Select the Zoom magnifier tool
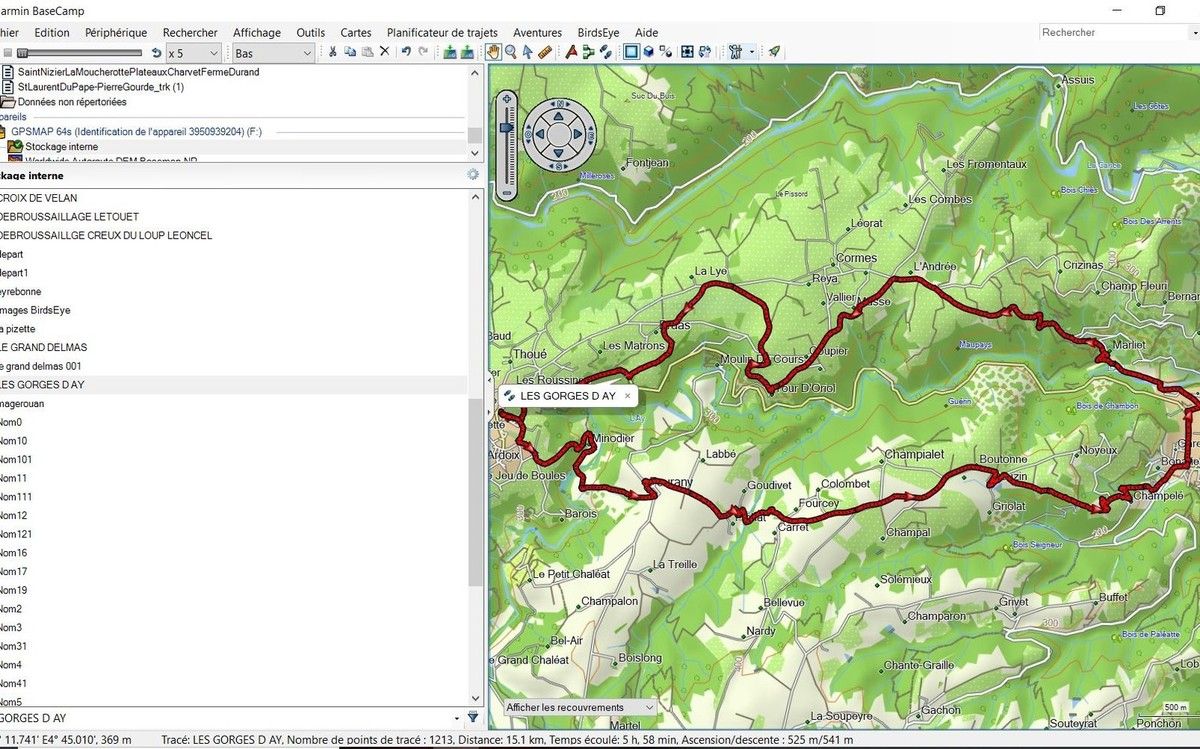The height and width of the screenshot is (749, 1200). click(511, 52)
